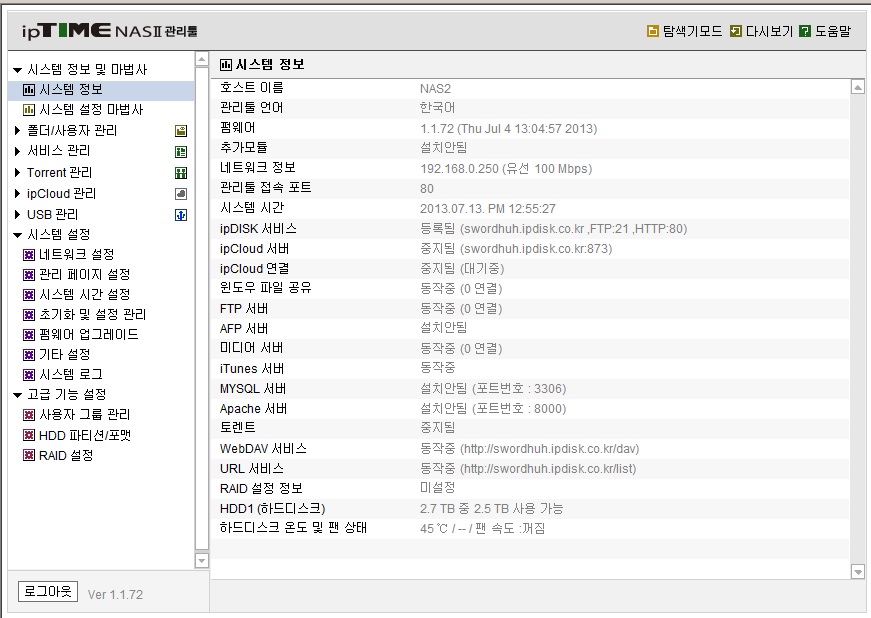Click the sidebar scrollbar down arrow
Image resolution: width=871 pixels, height=618 pixels.
pos(202,561)
